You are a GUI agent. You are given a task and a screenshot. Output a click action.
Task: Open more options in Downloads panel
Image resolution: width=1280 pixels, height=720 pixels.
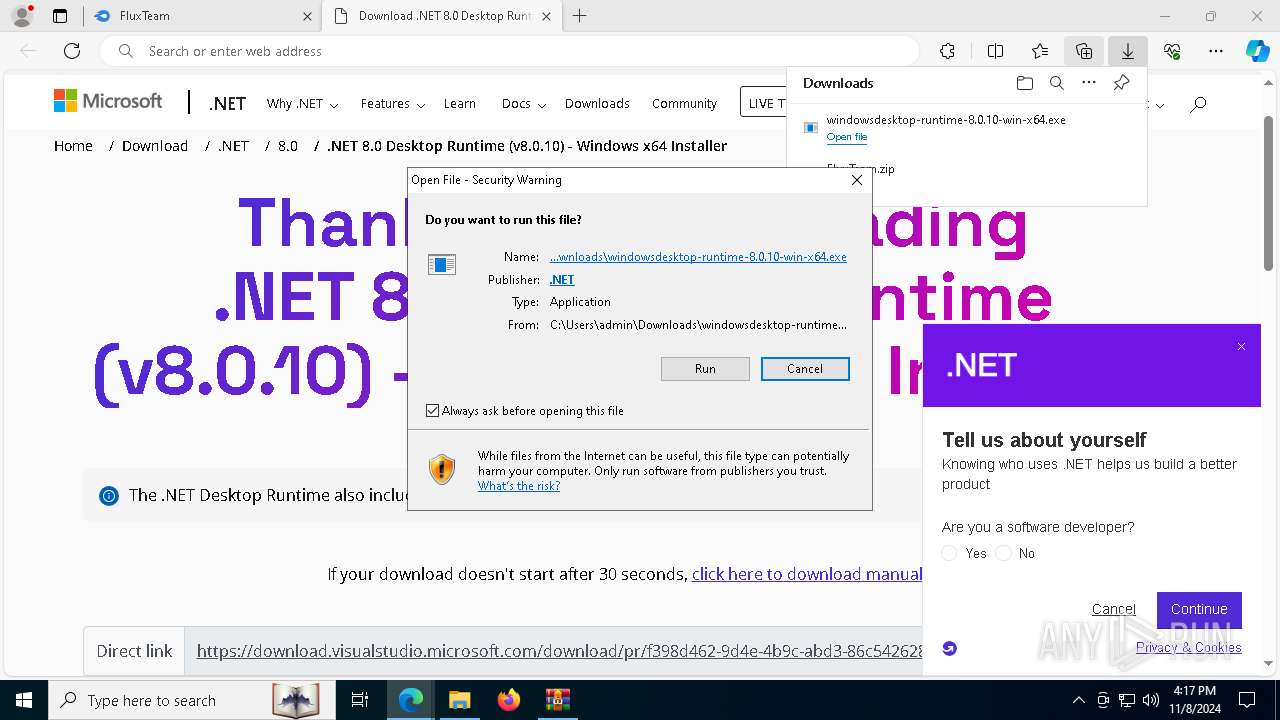pos(1089,83)
